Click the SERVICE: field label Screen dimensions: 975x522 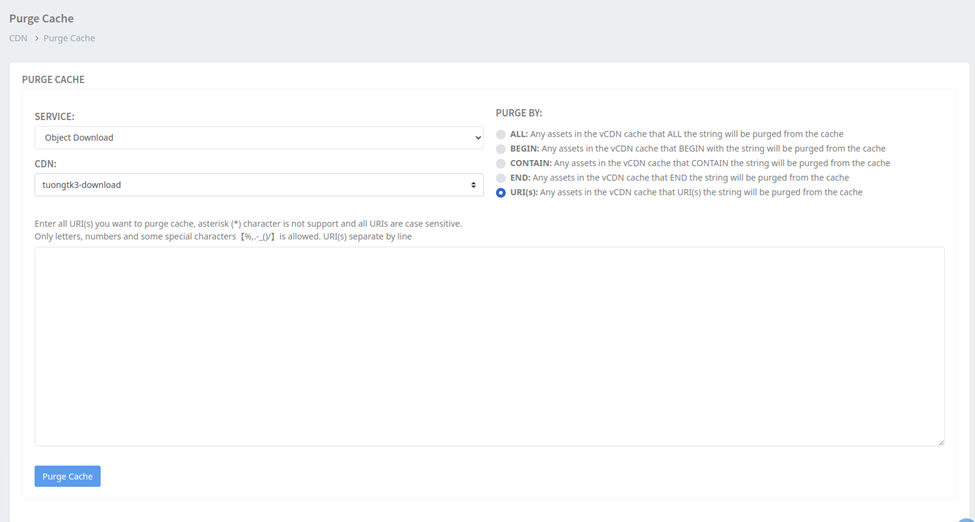[54, 116]
